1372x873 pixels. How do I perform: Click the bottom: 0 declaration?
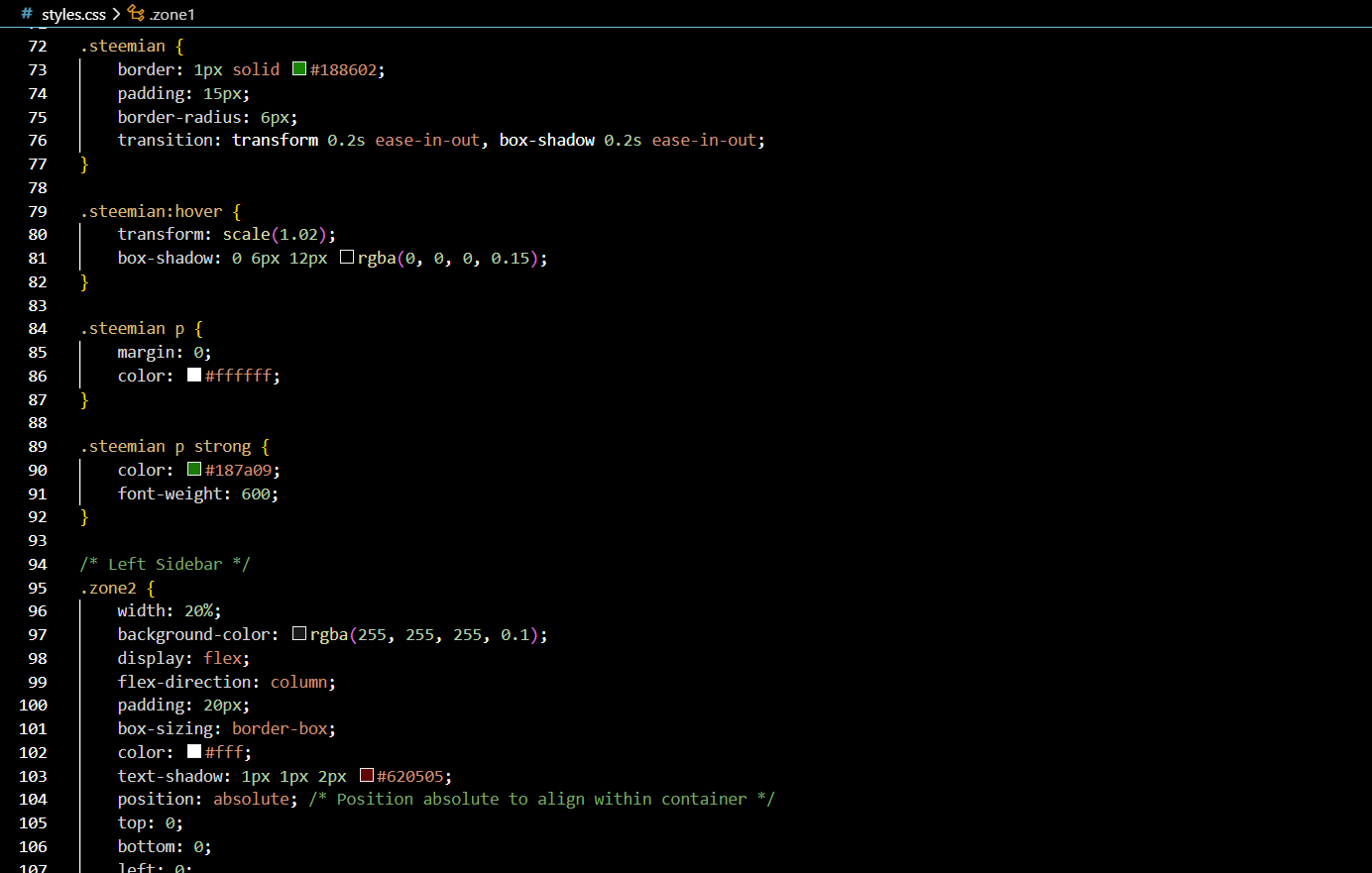[165, 846]
